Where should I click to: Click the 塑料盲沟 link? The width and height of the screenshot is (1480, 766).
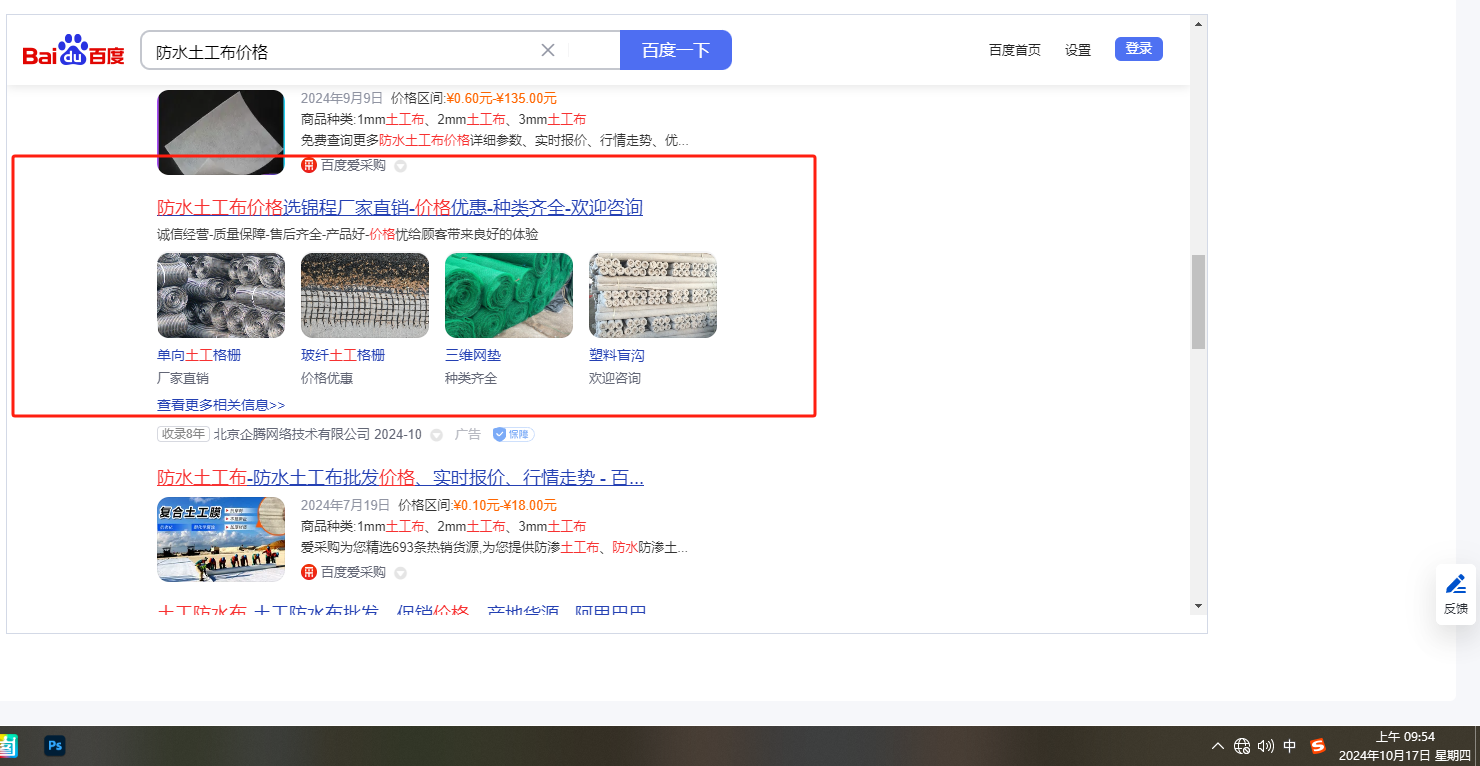click(617, 355)
